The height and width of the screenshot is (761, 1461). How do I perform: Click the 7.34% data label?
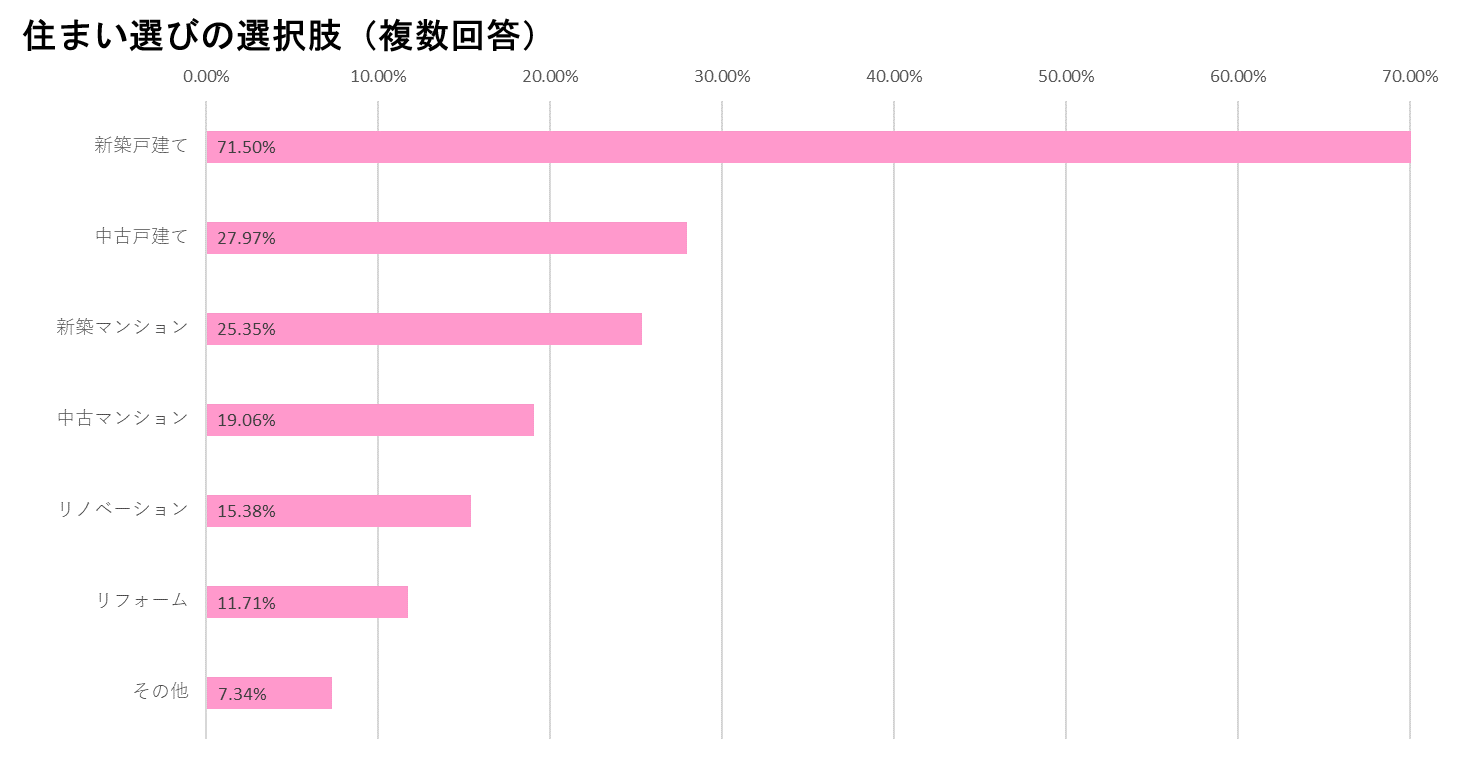pyautogui.click(x=243, y=694)
